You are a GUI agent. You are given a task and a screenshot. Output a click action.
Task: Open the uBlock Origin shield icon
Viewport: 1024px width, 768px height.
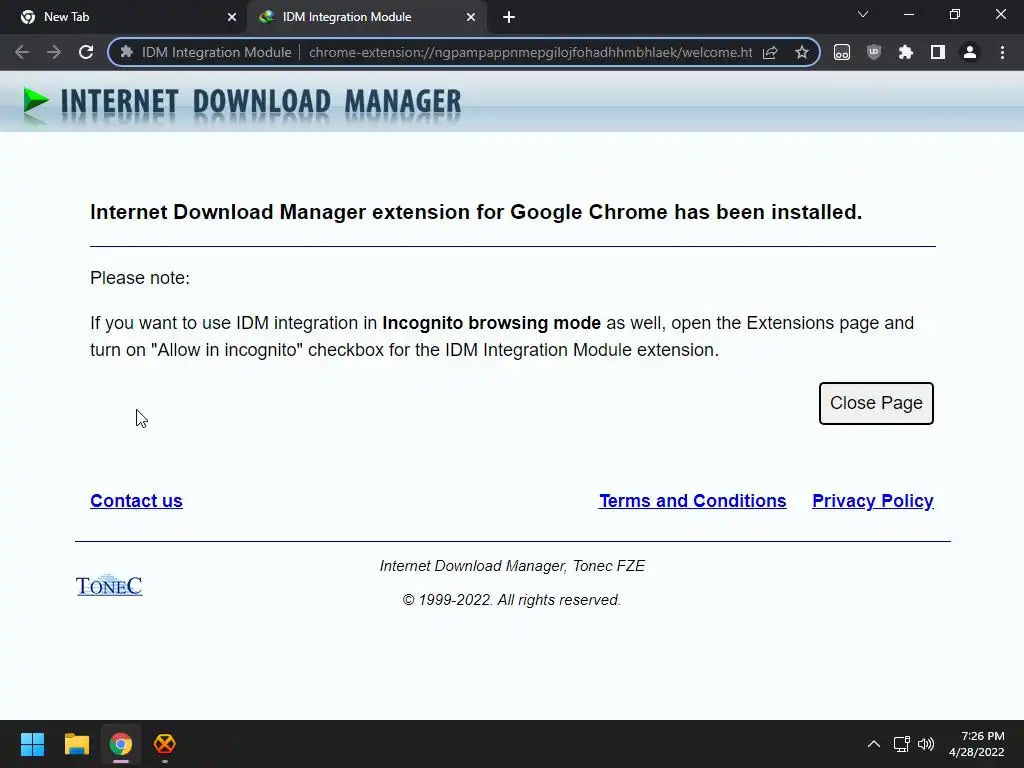point(874,52)
